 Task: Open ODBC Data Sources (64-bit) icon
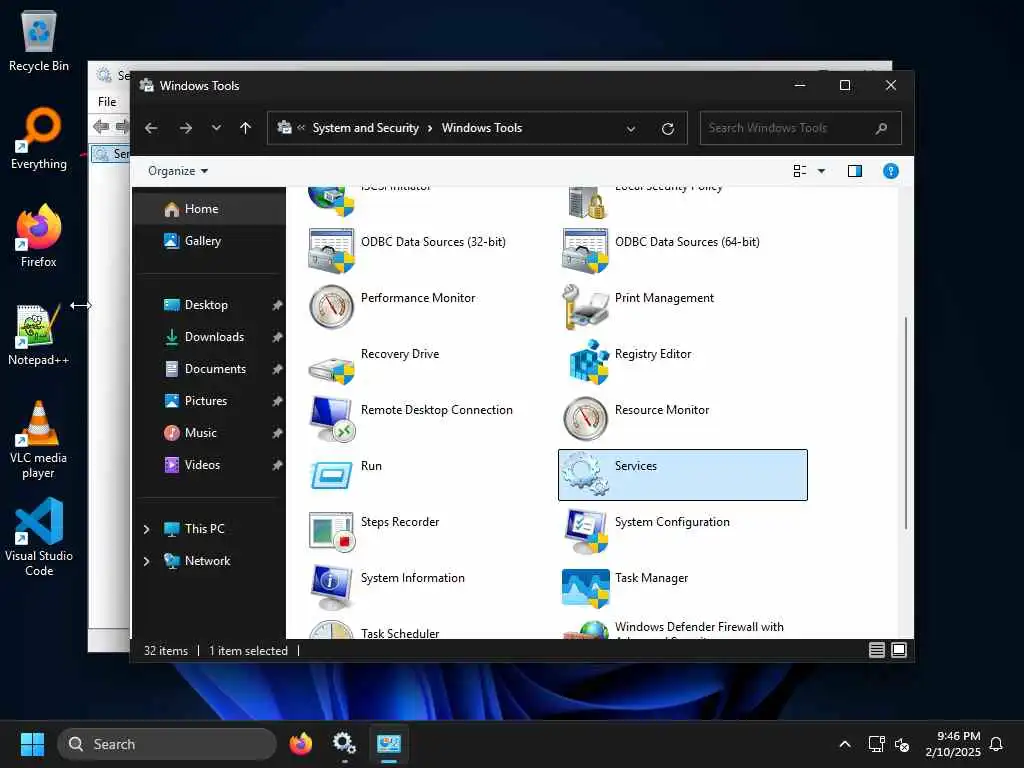(x=585, y=251)
